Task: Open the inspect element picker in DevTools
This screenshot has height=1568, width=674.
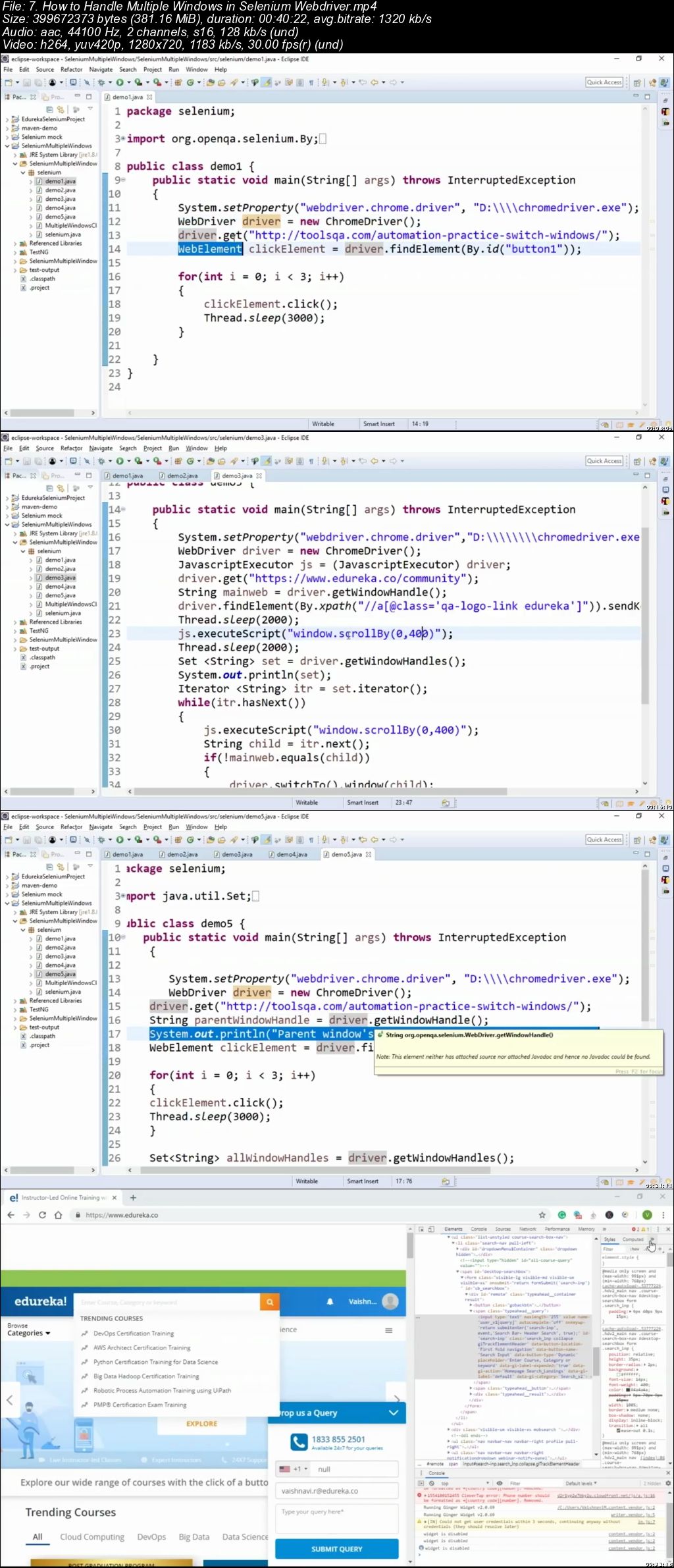Action: tap(421, 1230)
